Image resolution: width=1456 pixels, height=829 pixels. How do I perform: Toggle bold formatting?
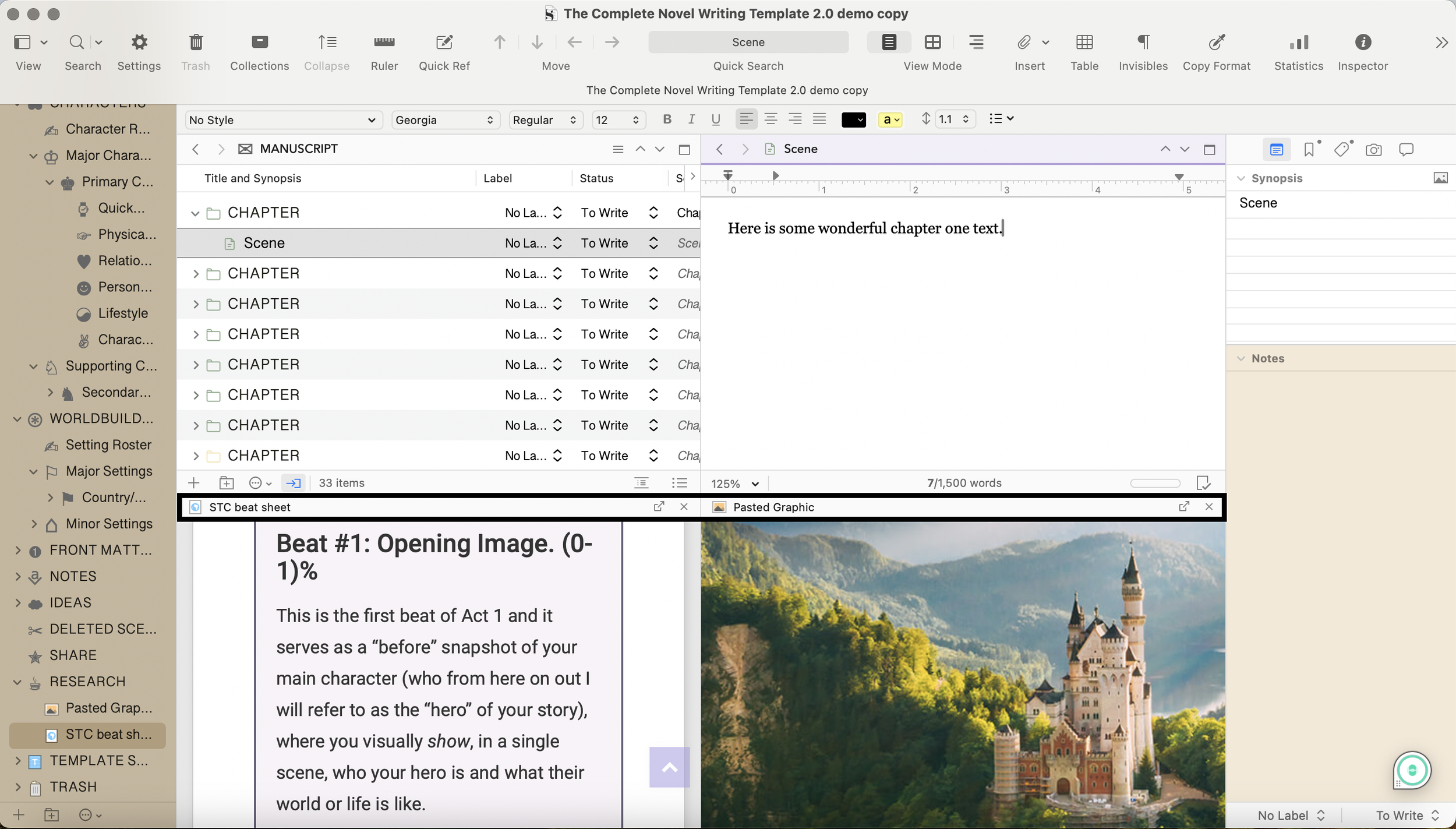[666, 119]
